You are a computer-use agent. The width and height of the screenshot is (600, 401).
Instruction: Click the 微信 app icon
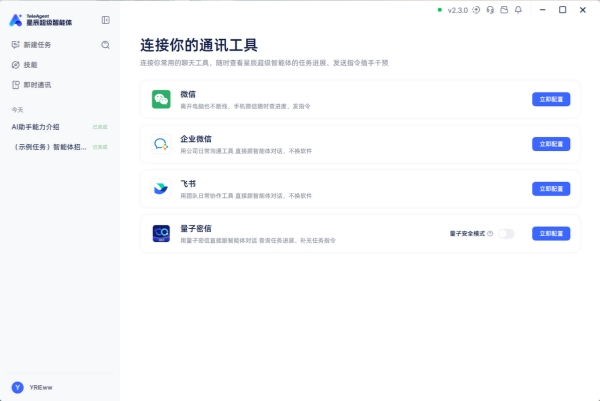[x=161, y=99]
